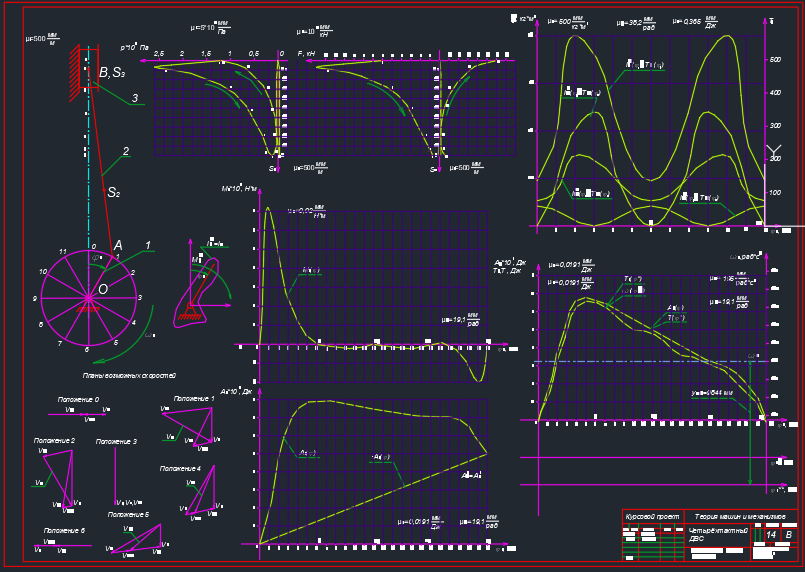Screen dimensions: 805x572
Task: Click crank circle position number 9
Action: pos(35,298)
